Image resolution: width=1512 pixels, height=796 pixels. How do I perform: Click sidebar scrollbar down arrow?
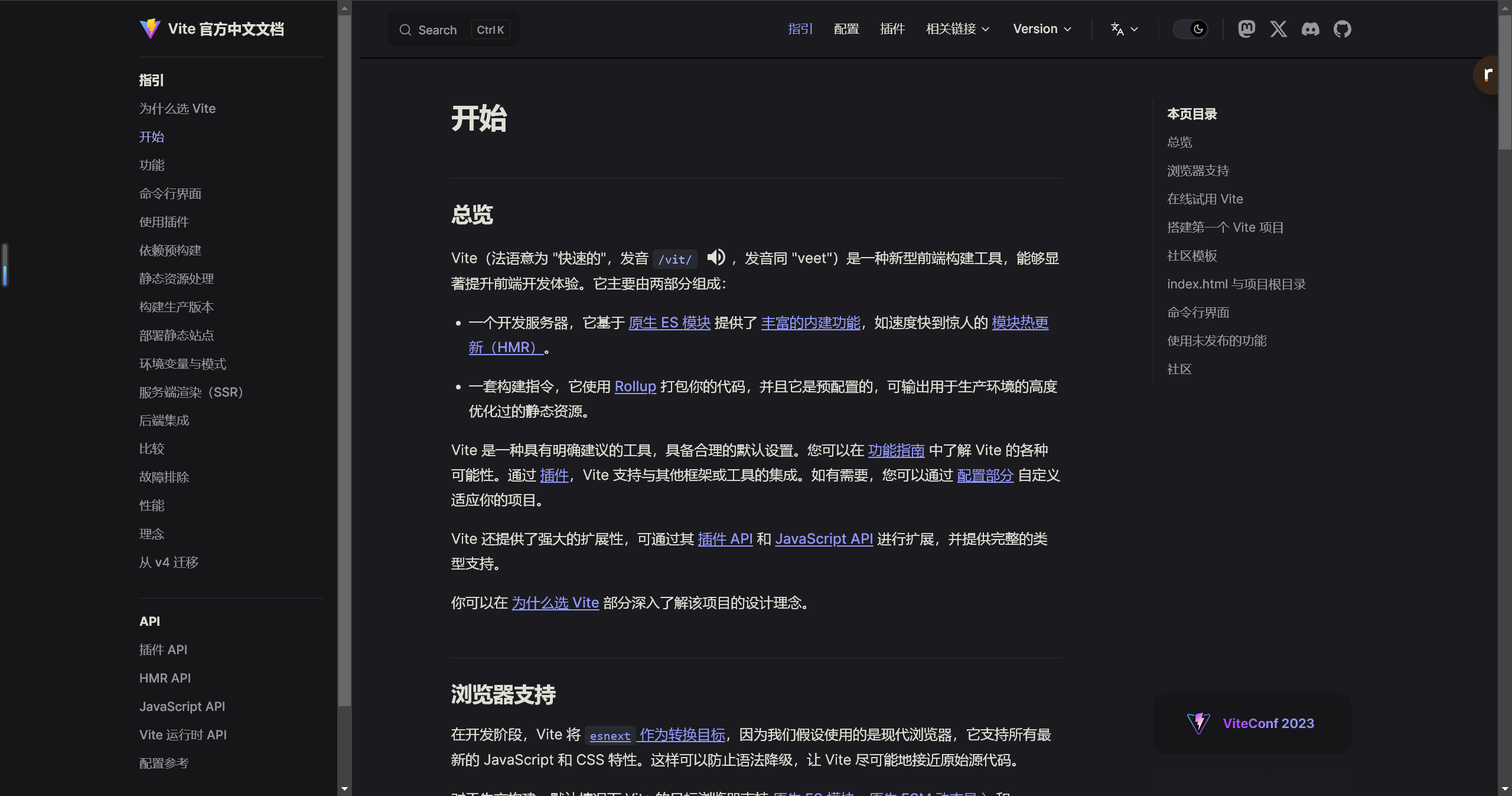click(344, 789)
